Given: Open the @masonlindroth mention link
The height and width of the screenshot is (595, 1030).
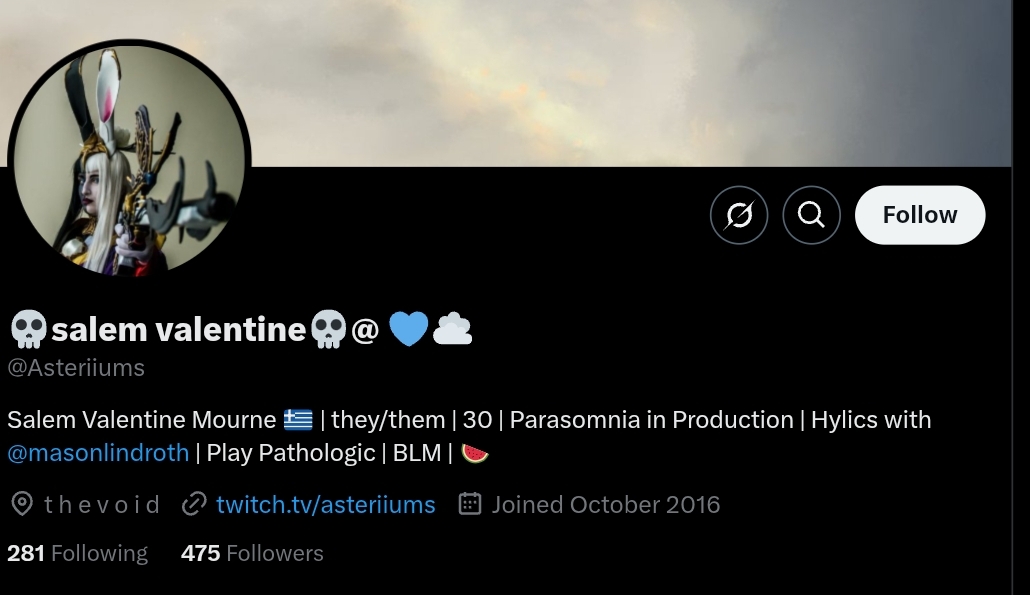Looking at the screenshot, I should pos(98,453).
